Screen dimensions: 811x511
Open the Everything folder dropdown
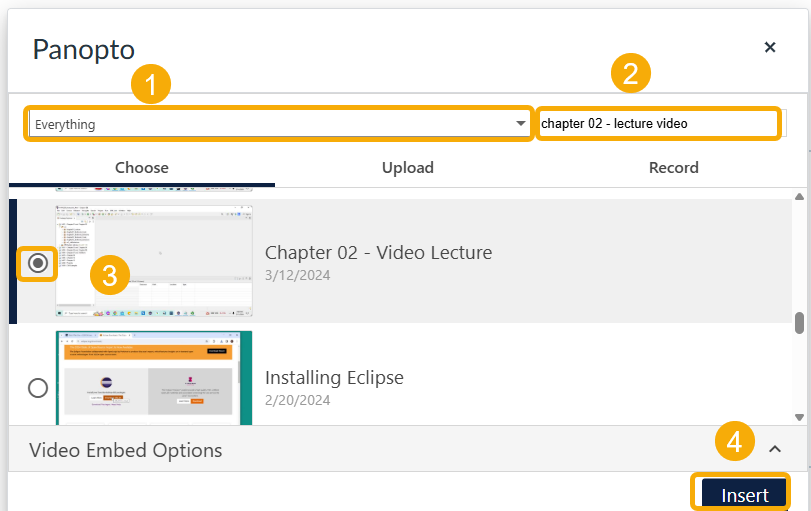tap(279, 124)
